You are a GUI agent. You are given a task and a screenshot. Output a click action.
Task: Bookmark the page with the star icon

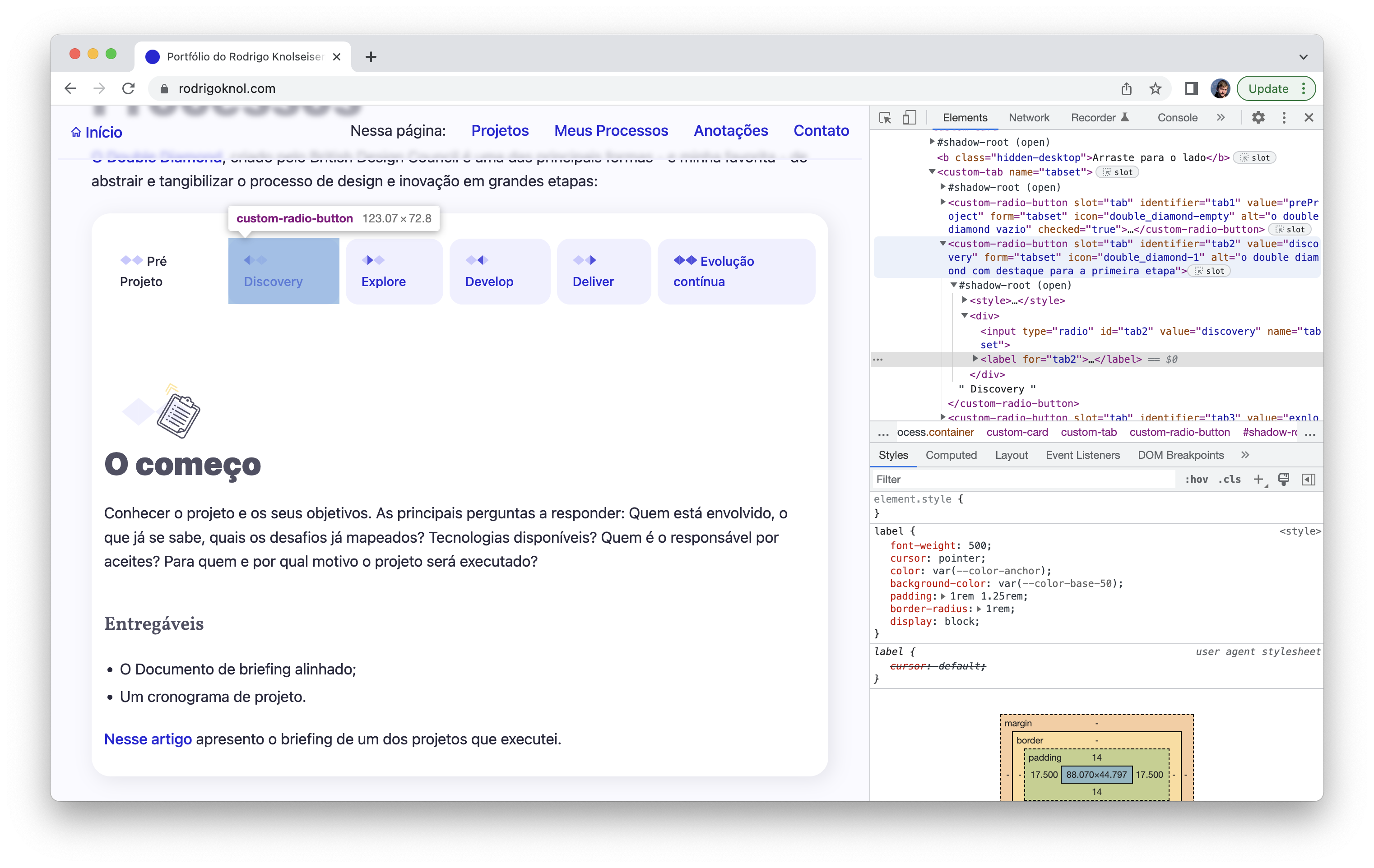click(1156, 88)
